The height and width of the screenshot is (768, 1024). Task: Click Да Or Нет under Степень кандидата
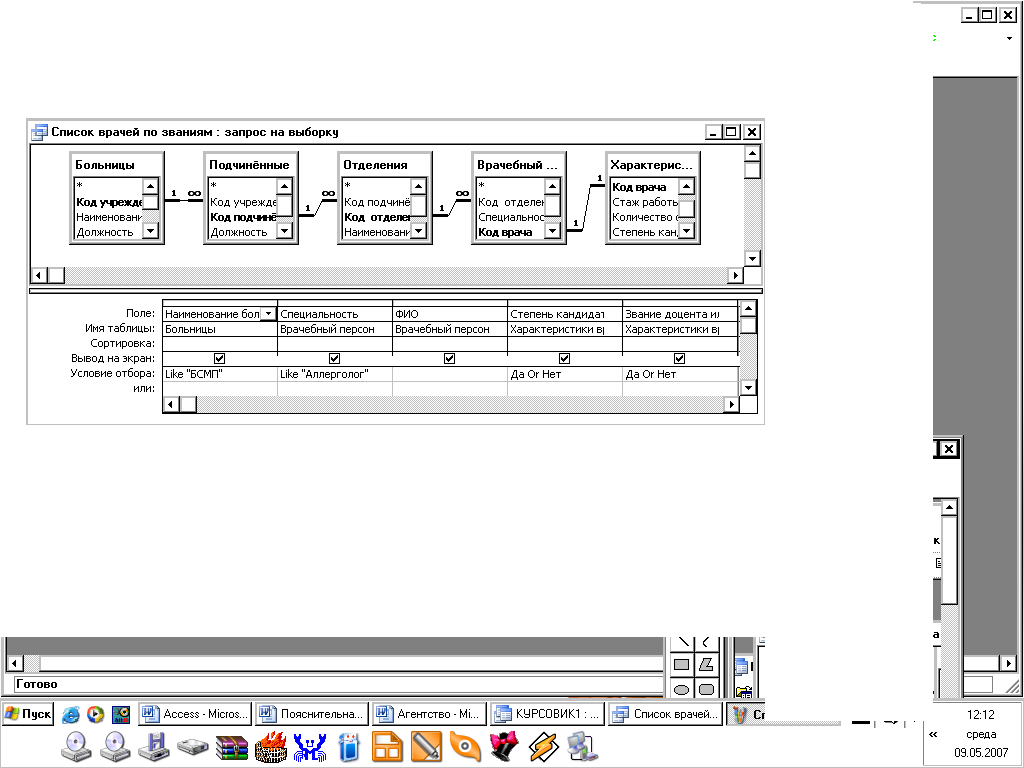(564, 374)
